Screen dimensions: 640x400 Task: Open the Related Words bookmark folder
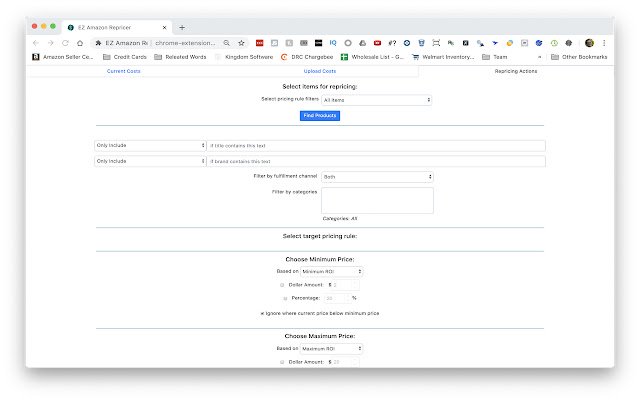(x=180, y=57)
